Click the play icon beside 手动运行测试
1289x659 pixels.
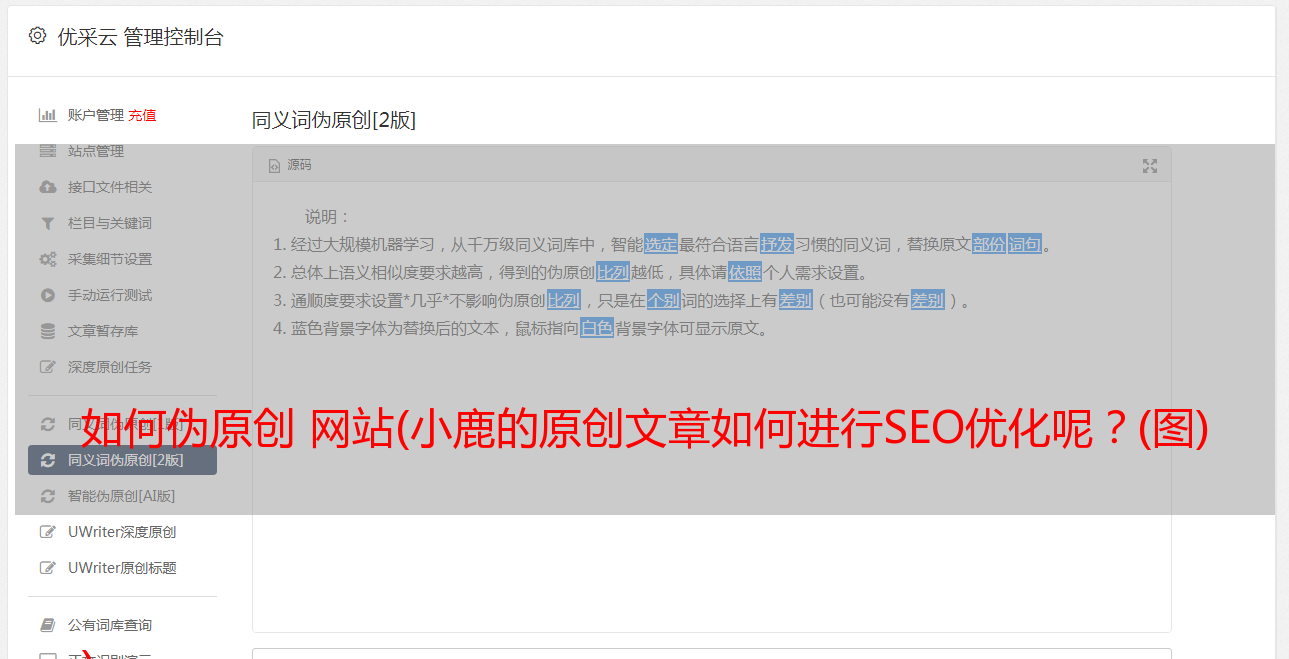tap(47, 295)
